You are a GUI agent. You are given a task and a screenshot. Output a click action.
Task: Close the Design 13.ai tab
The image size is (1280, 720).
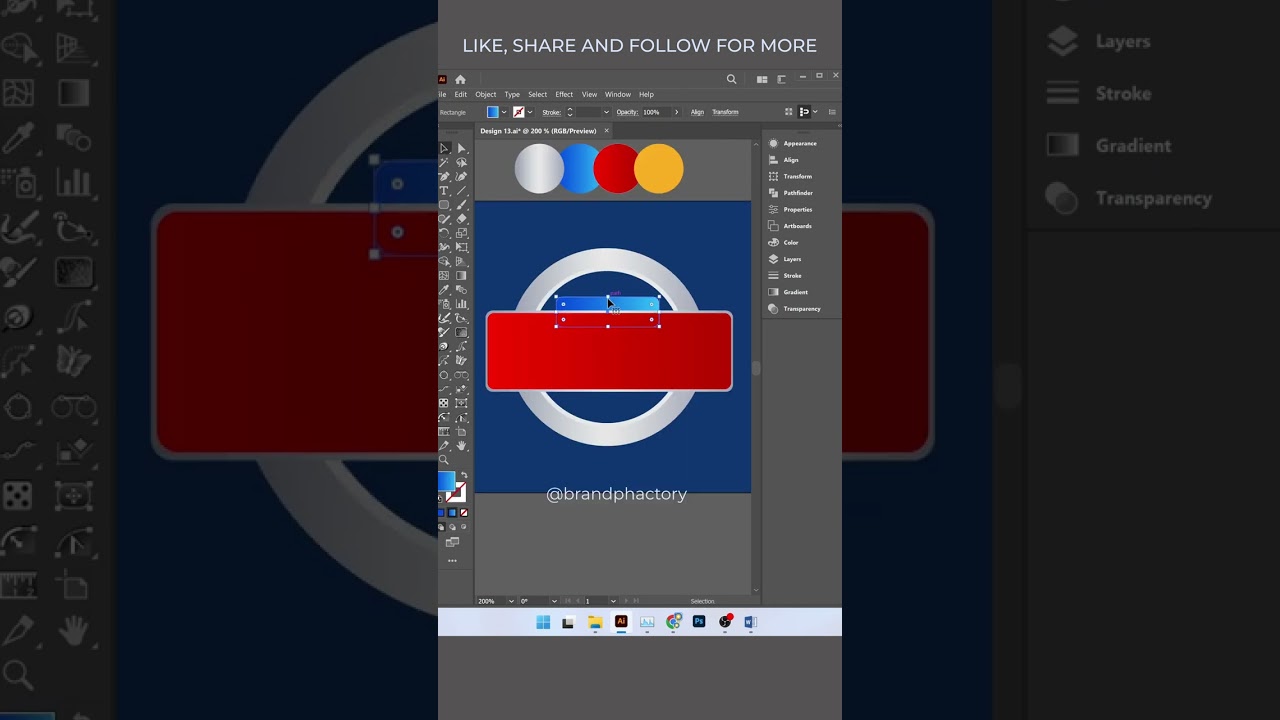[606, 131]
